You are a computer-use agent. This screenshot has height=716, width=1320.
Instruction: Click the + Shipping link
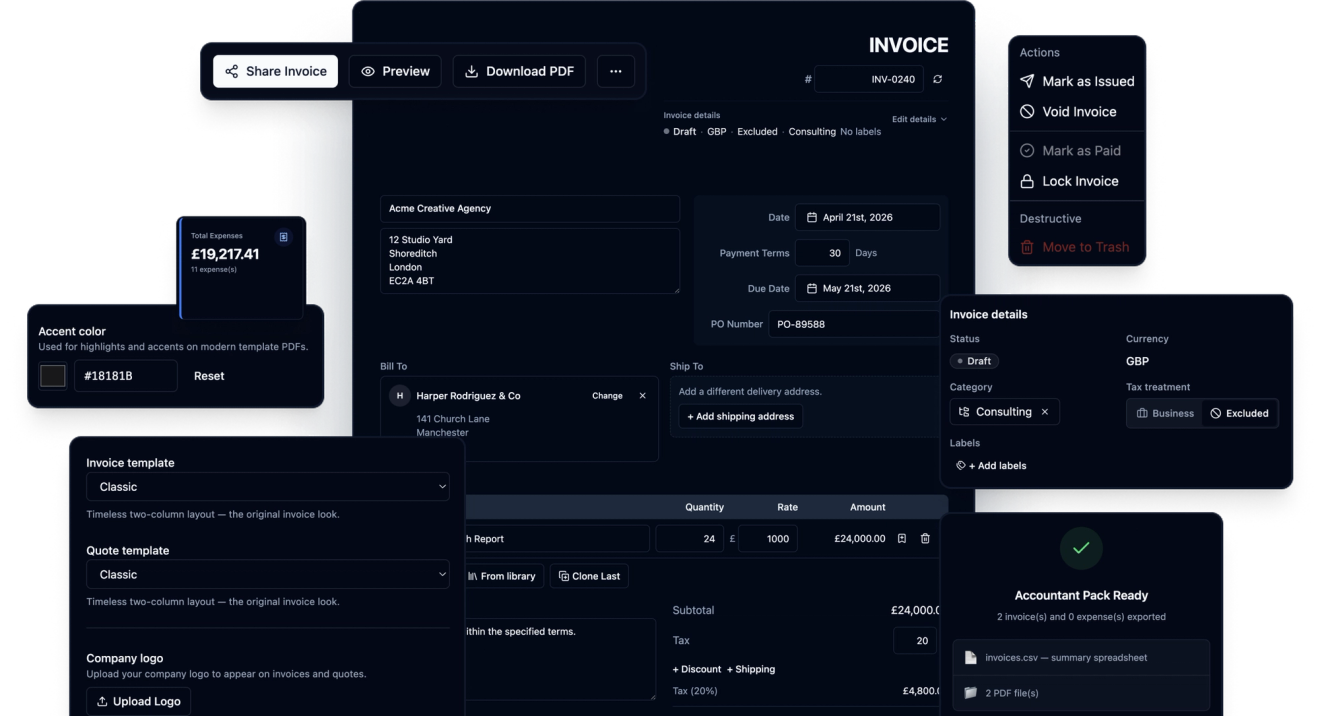751,669
